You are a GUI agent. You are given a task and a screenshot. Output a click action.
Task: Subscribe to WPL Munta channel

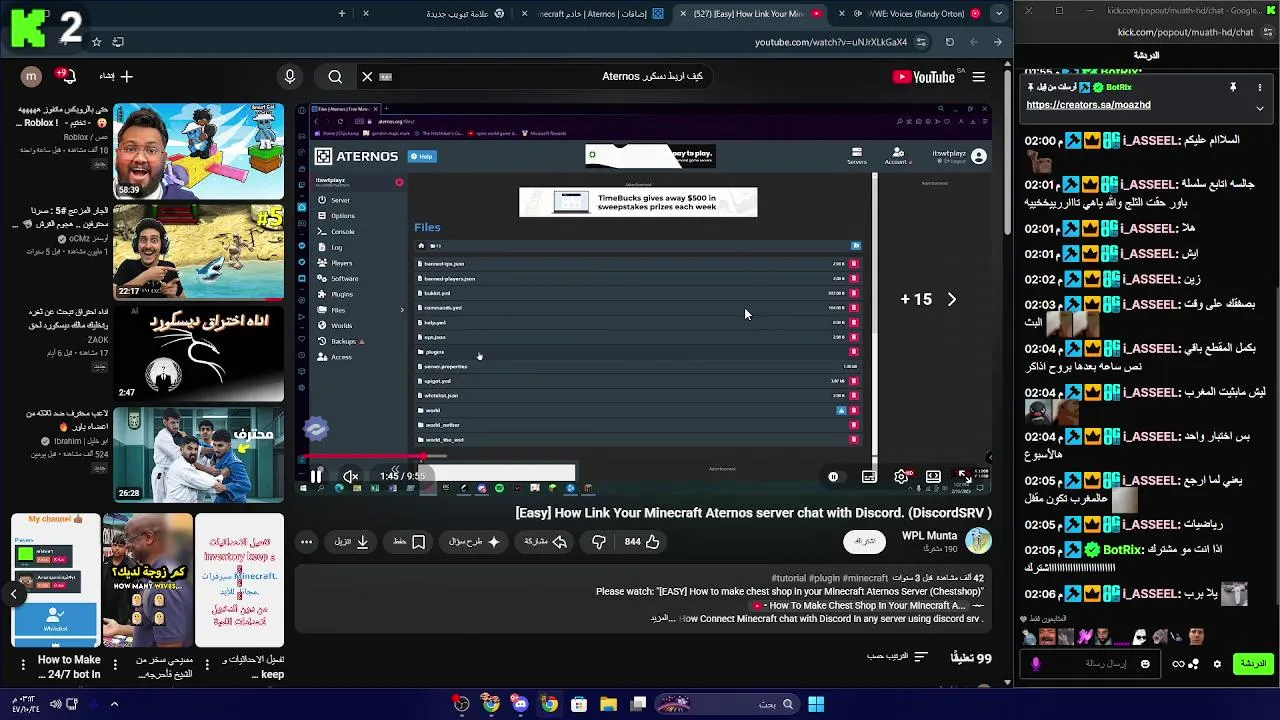click(x=865, y=541)
